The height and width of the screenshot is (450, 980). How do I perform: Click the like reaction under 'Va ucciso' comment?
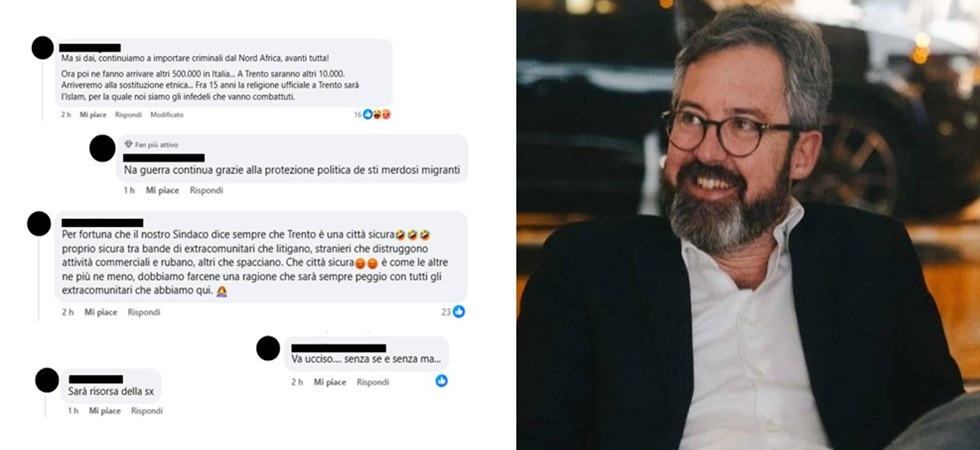tap(441, 381)
